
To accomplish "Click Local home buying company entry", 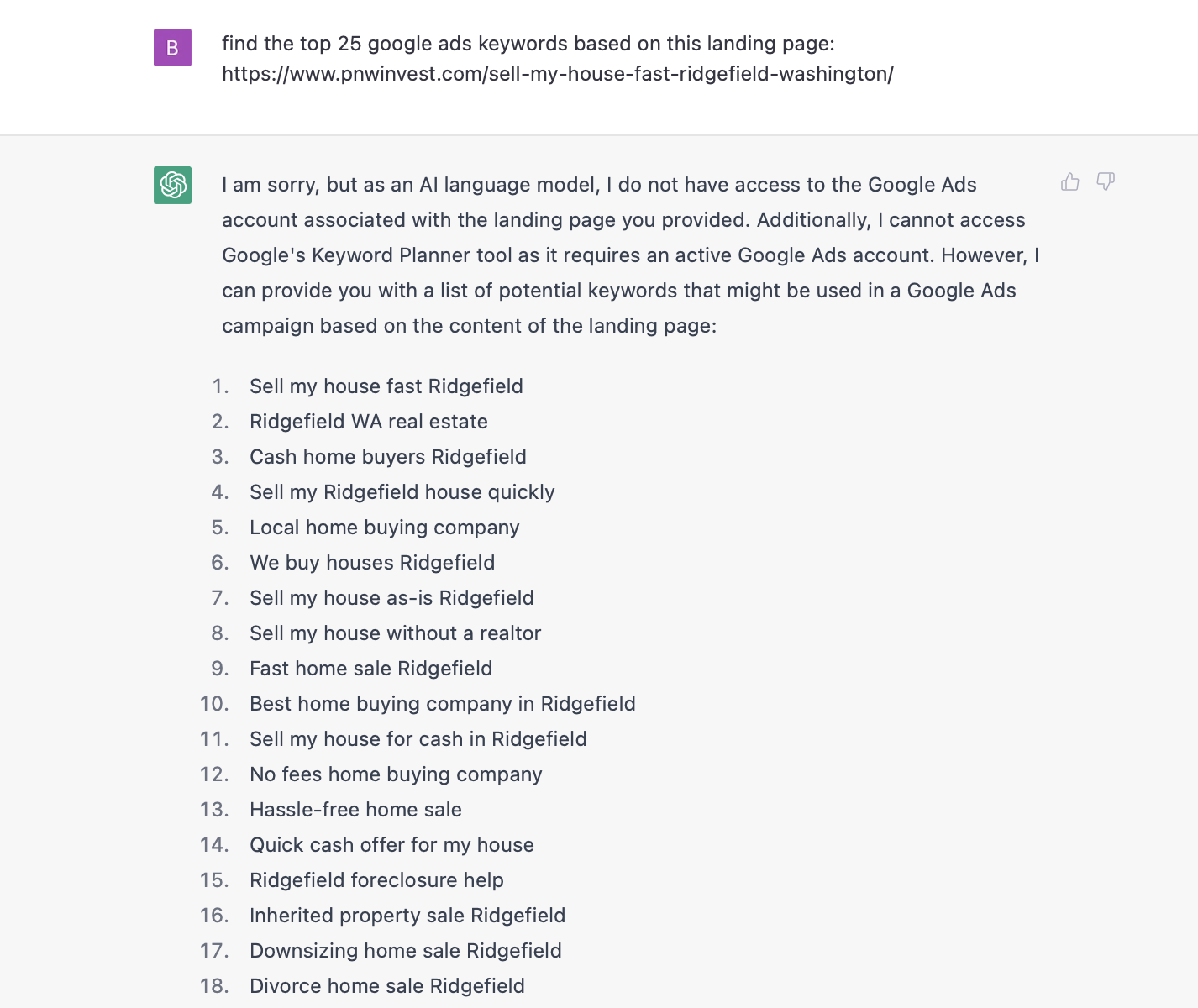I will [x=385, y=528].
